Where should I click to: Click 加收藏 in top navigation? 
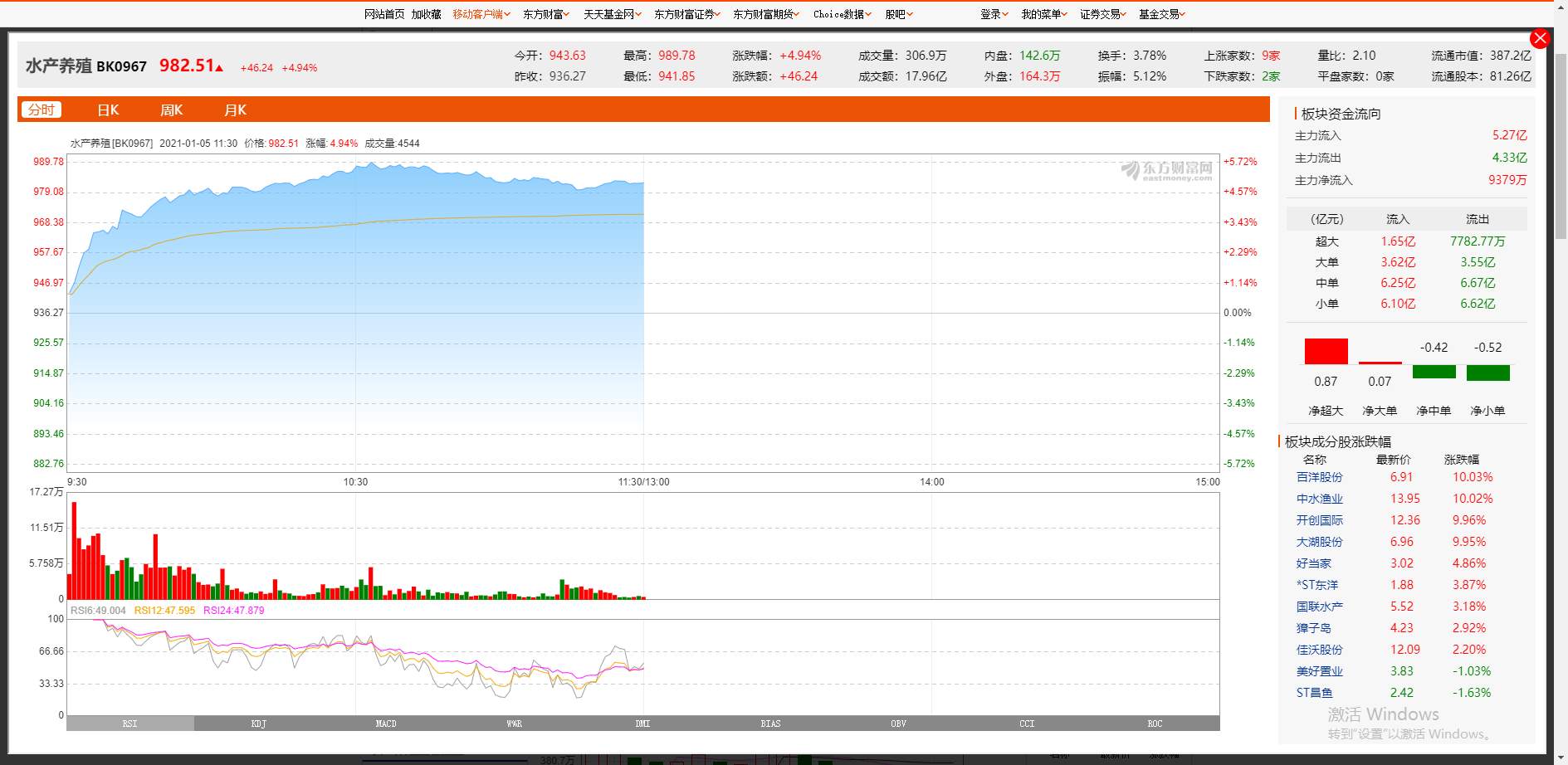pos(426,14)
